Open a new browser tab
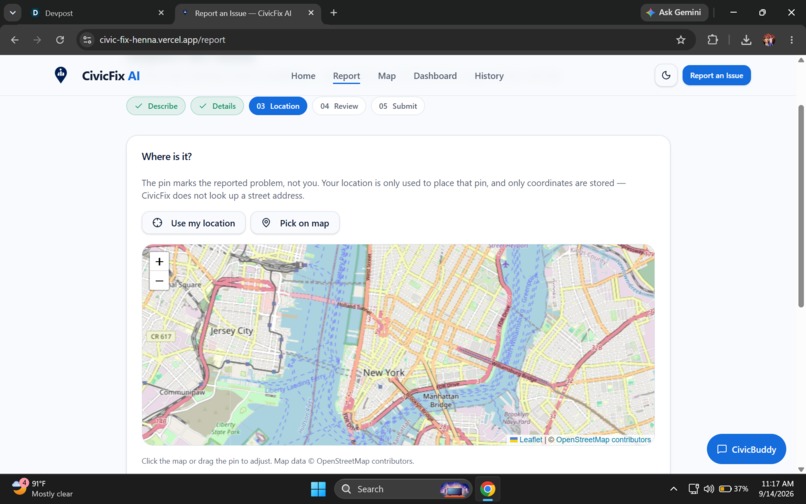 (334, 13)
